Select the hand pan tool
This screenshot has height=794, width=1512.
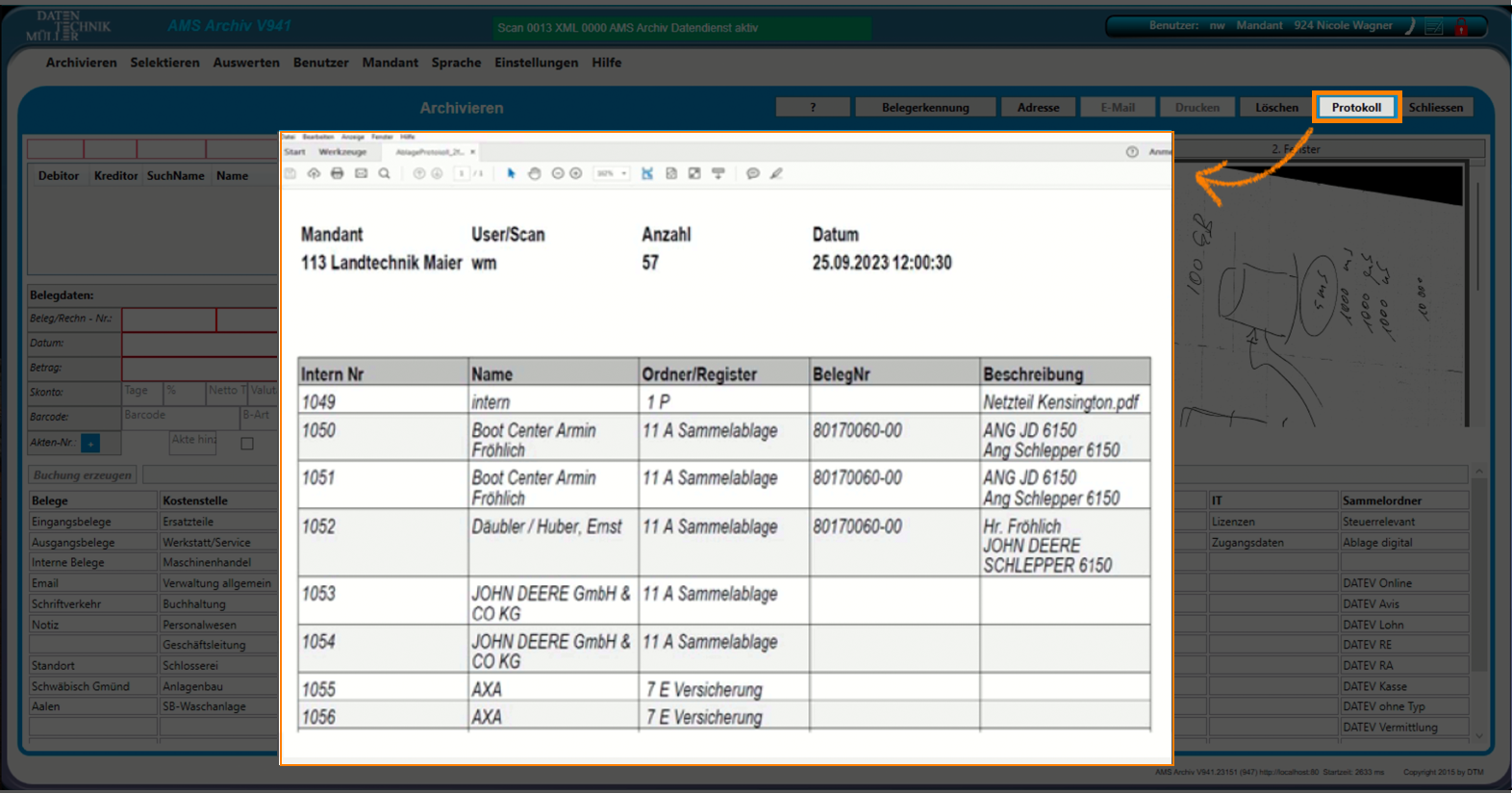535,173
